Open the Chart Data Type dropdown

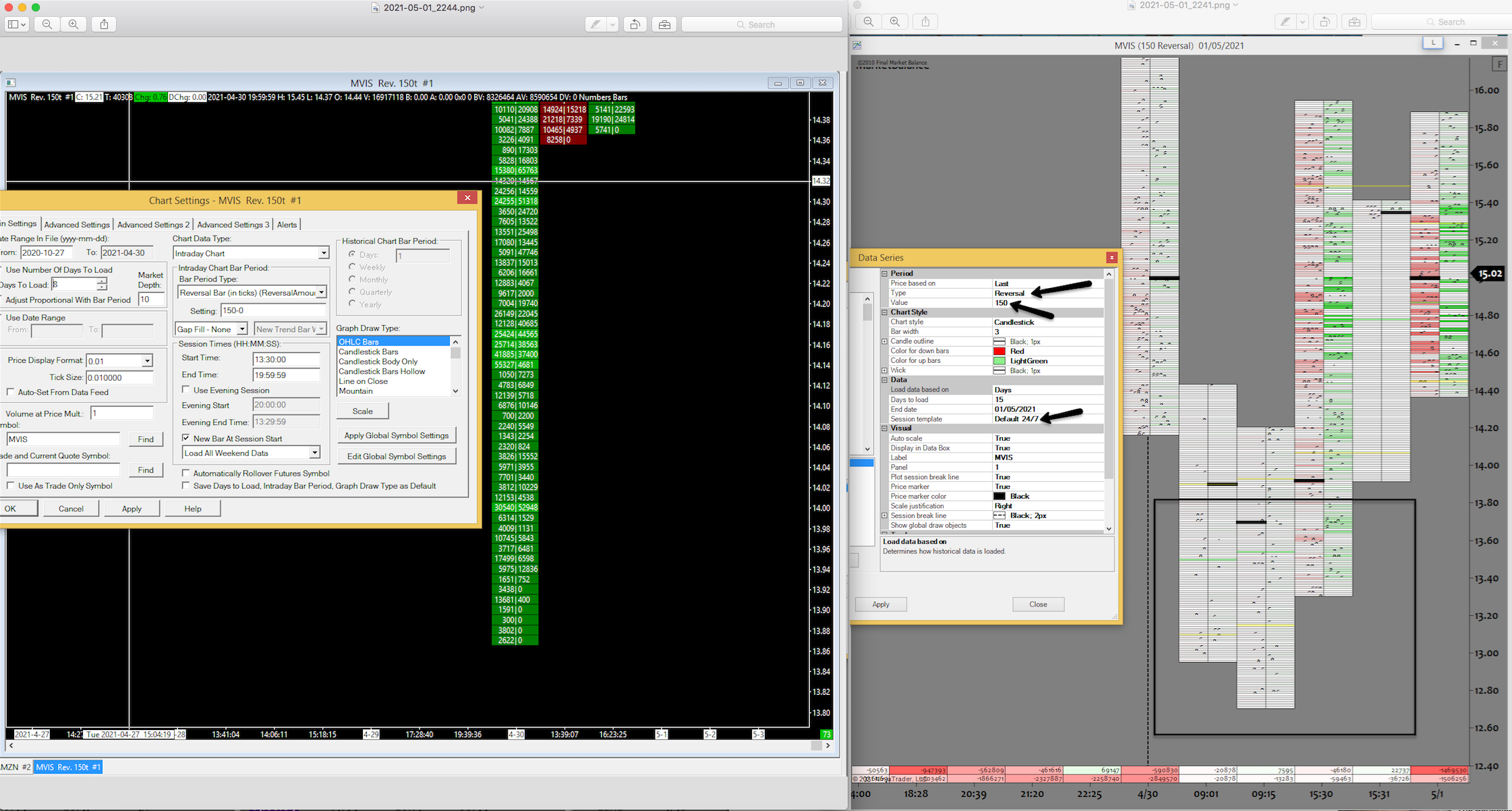(323, 253)
